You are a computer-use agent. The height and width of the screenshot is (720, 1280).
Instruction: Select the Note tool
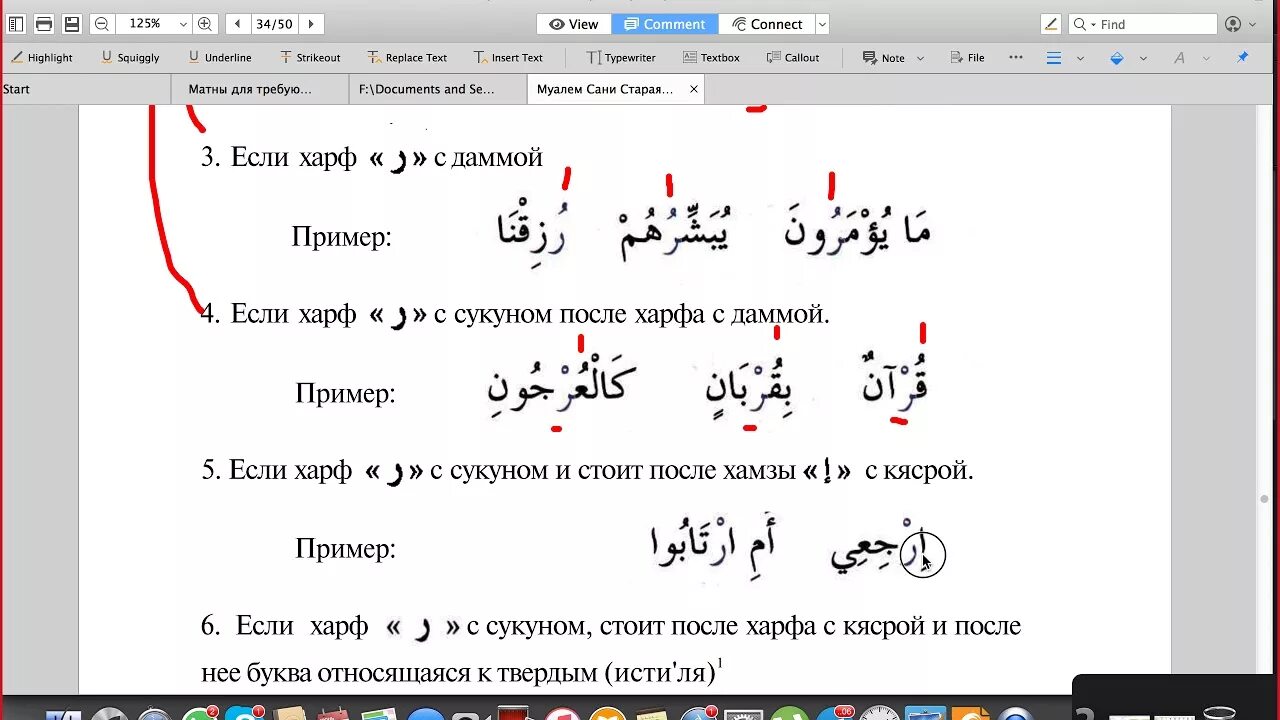tap(884, 58)
